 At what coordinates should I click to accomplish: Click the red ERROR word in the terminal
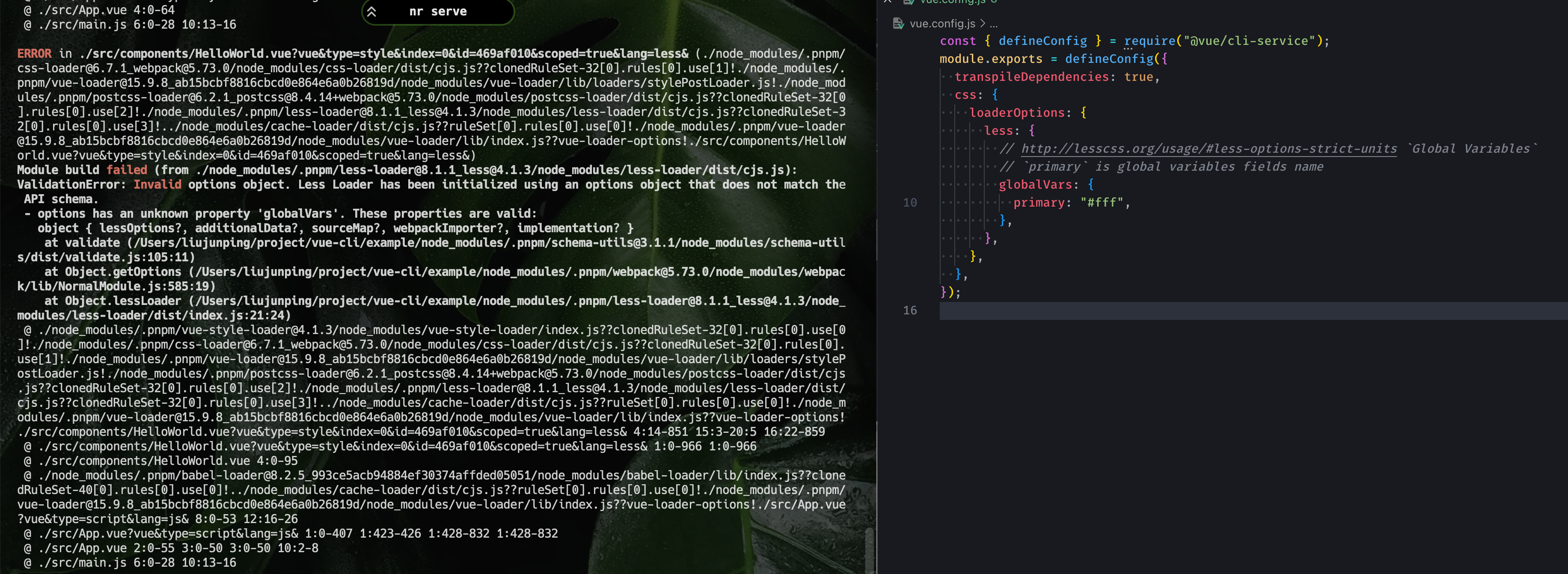tap(34, 53)
